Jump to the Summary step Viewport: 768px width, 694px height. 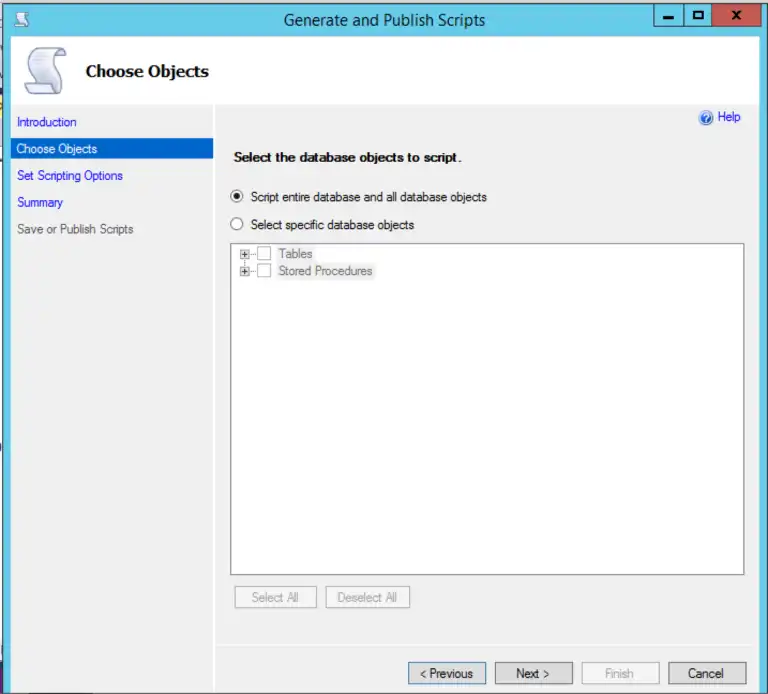click(40, 202)
